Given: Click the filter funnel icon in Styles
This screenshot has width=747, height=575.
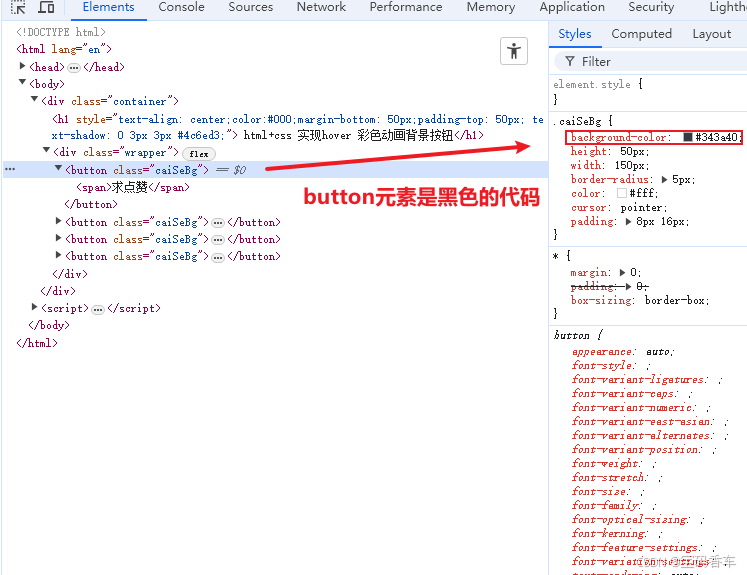Looking at the screenshot, I should pos(569,61).
